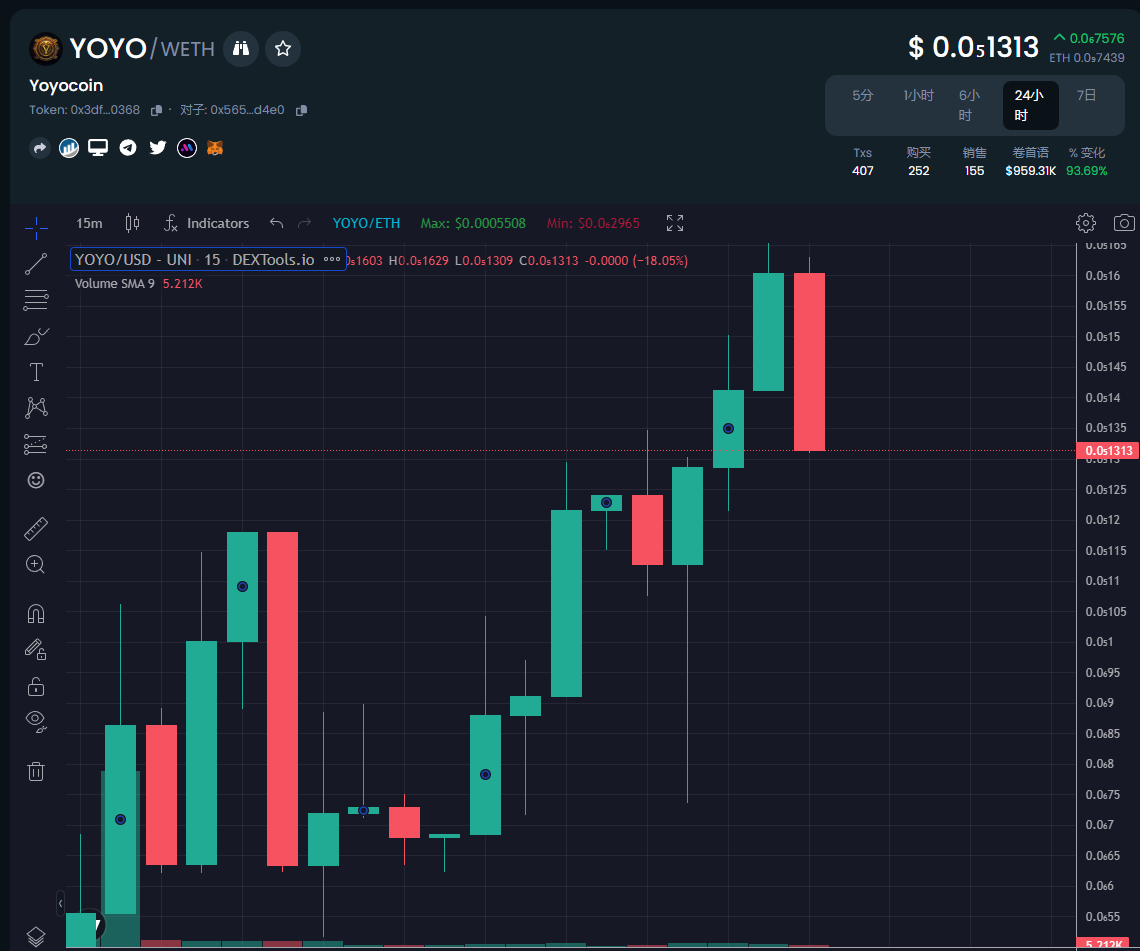The height and width of the screenshot is (951, 1140).
Task: Select the 24小时 timeframe tab
Action: click(1029, 105)
